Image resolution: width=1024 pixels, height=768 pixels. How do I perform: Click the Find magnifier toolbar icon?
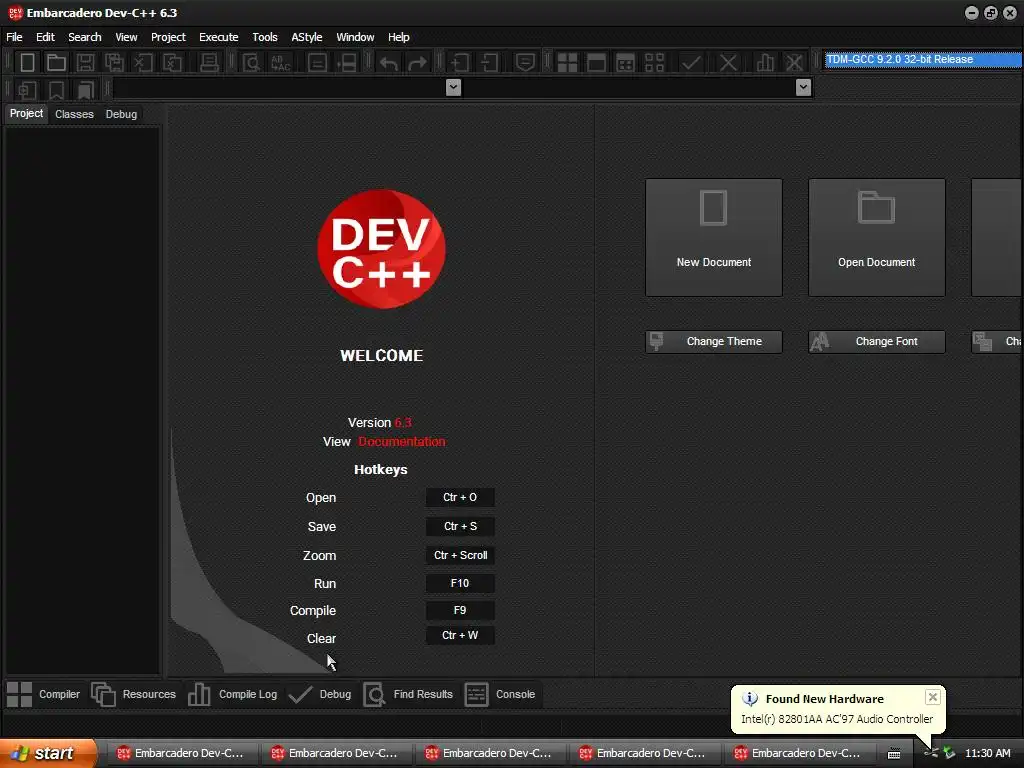[251, 63]
